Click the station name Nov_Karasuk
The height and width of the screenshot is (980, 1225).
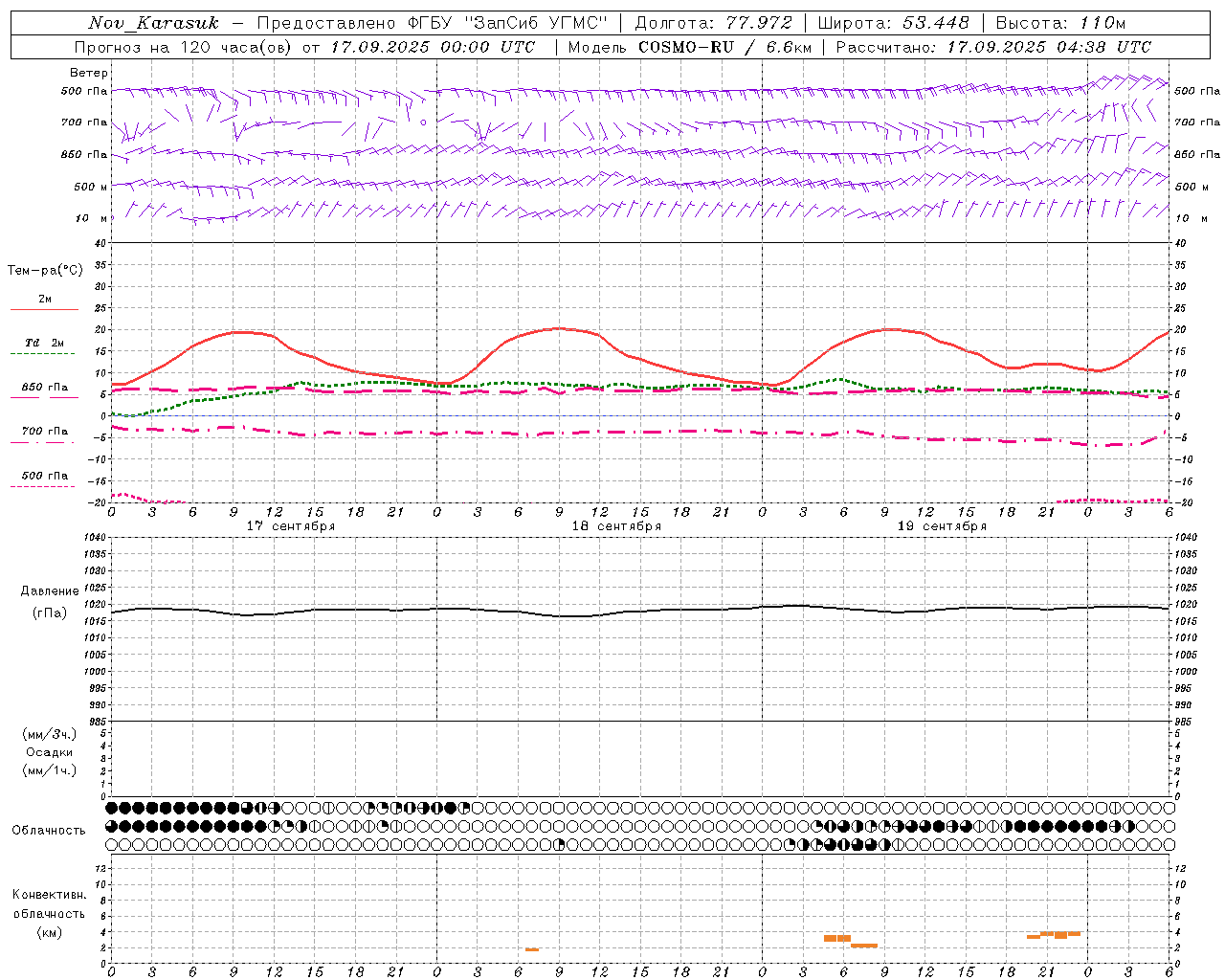[x=153, y=23]
